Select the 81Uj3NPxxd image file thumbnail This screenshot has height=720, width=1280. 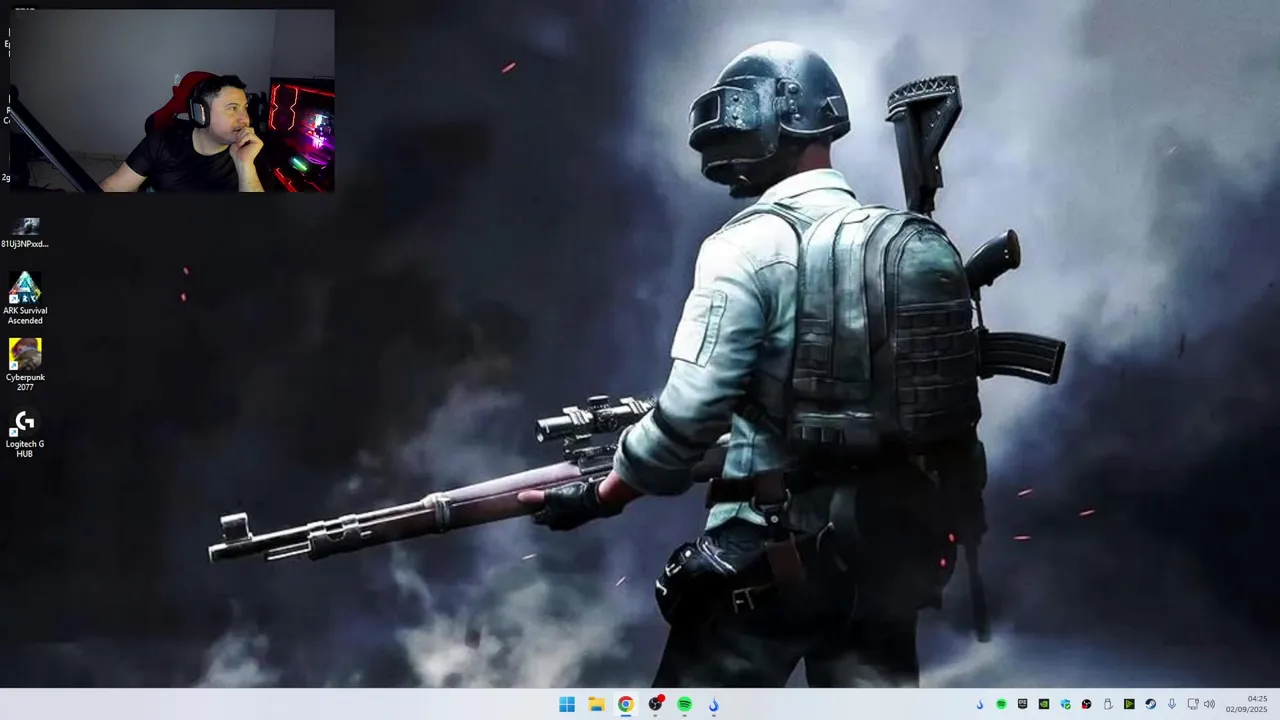(25, 227)
